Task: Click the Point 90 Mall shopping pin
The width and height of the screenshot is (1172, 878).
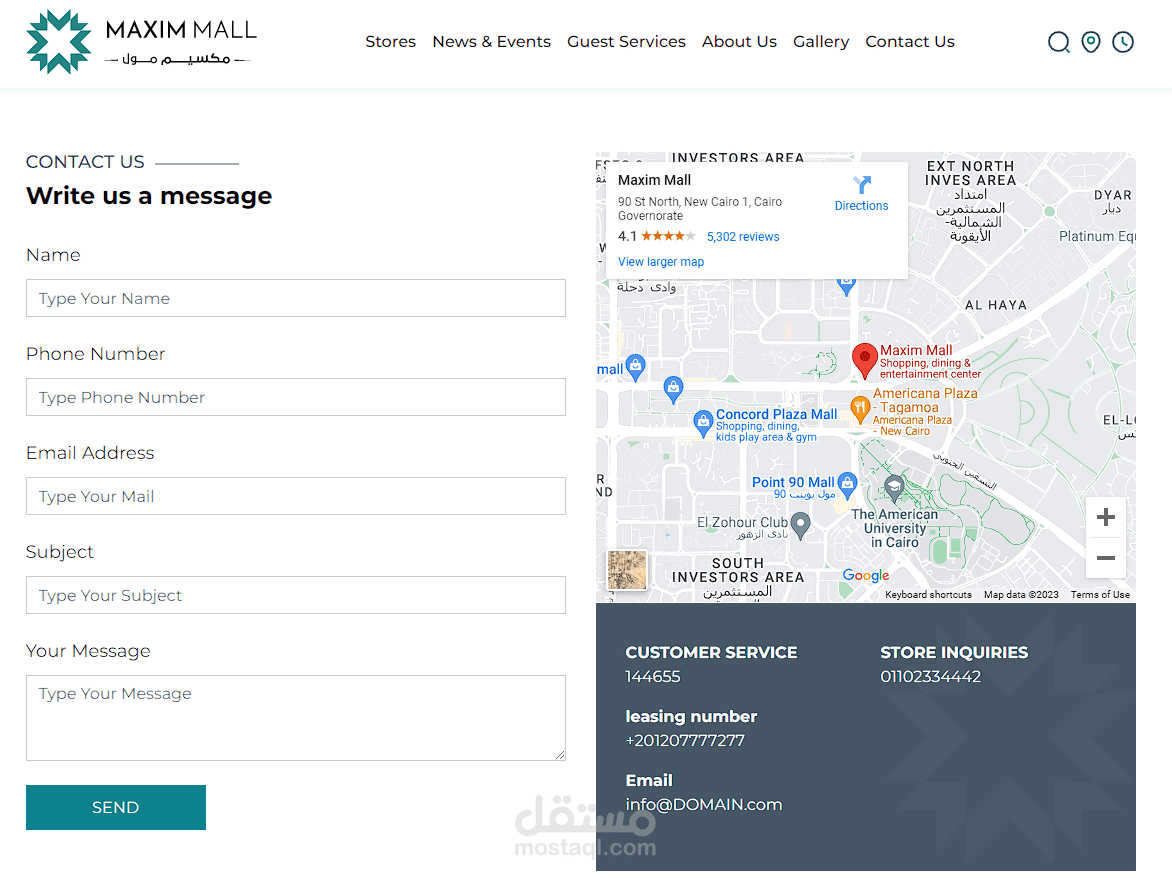Action: (x=847, y=485)
